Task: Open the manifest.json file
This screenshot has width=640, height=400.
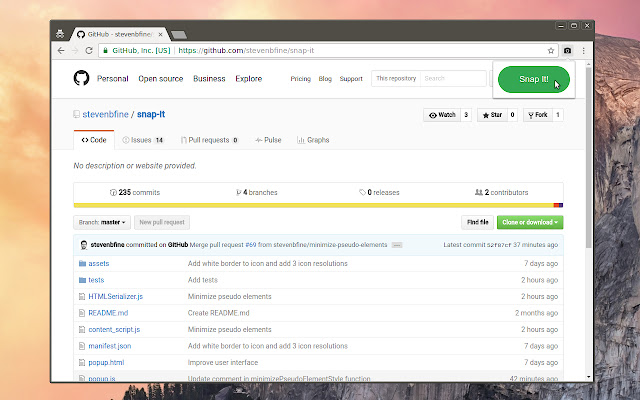Action: click(110, 346)
